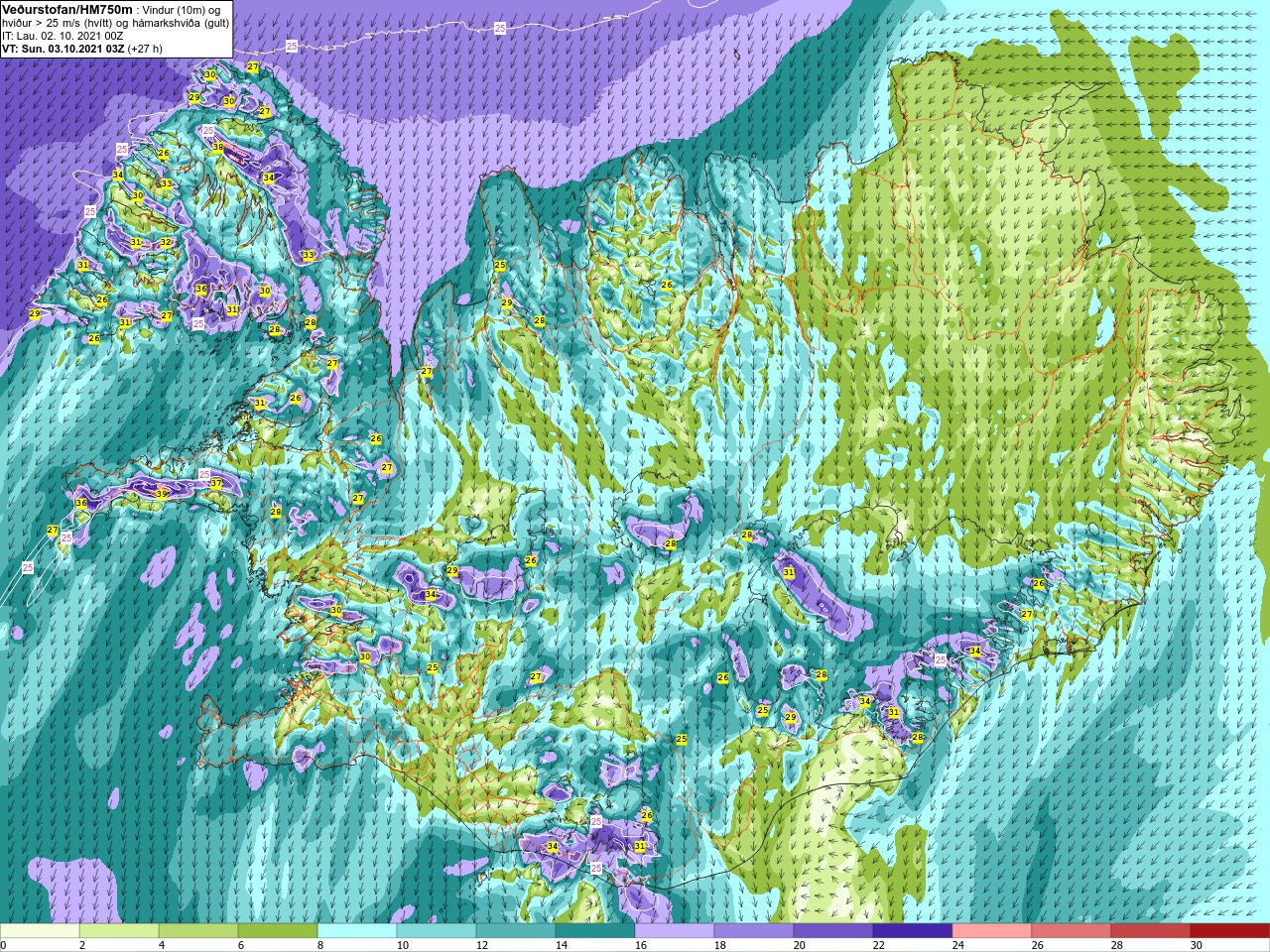
Task: Click the "24" tick on the color scale
Action: [x=959, y=946]
